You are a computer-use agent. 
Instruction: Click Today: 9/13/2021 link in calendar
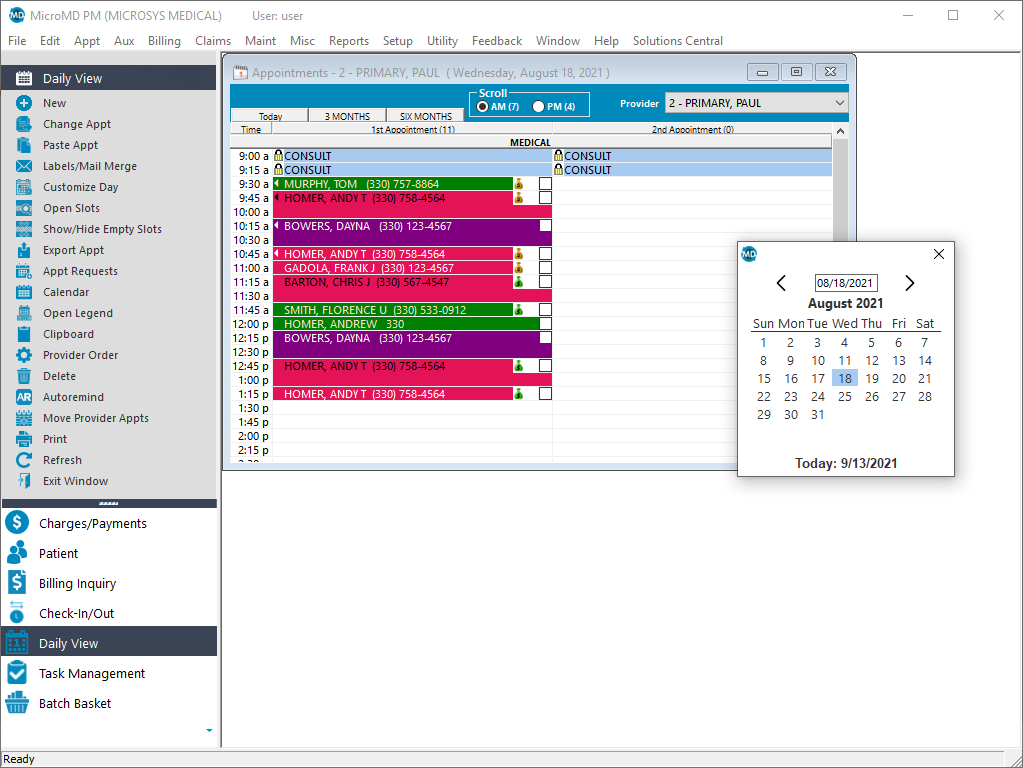coord(846,463)
